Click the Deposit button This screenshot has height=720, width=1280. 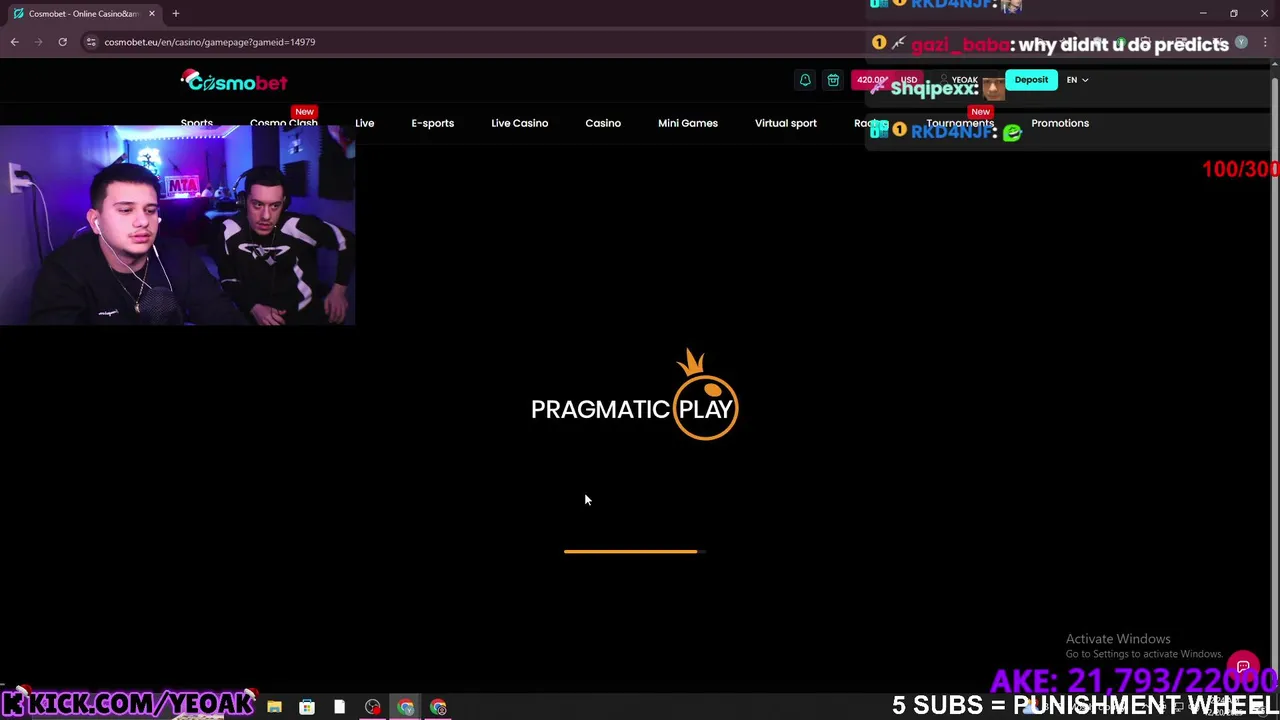pyautogui.click(x=1031, y=80)
